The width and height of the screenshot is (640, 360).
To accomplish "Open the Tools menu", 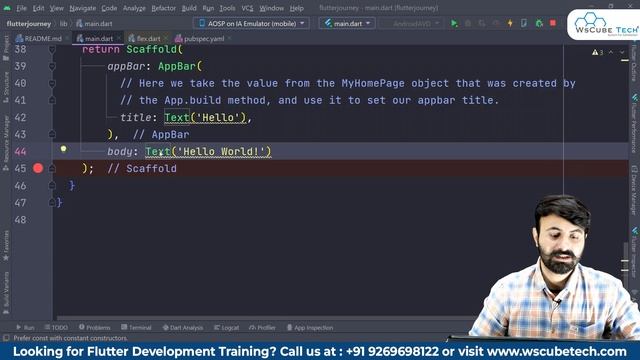I will (227, 8).
